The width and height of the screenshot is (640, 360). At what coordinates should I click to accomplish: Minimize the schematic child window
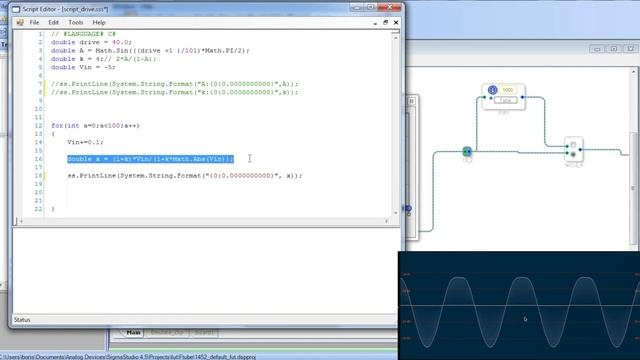tap(597, 49)
